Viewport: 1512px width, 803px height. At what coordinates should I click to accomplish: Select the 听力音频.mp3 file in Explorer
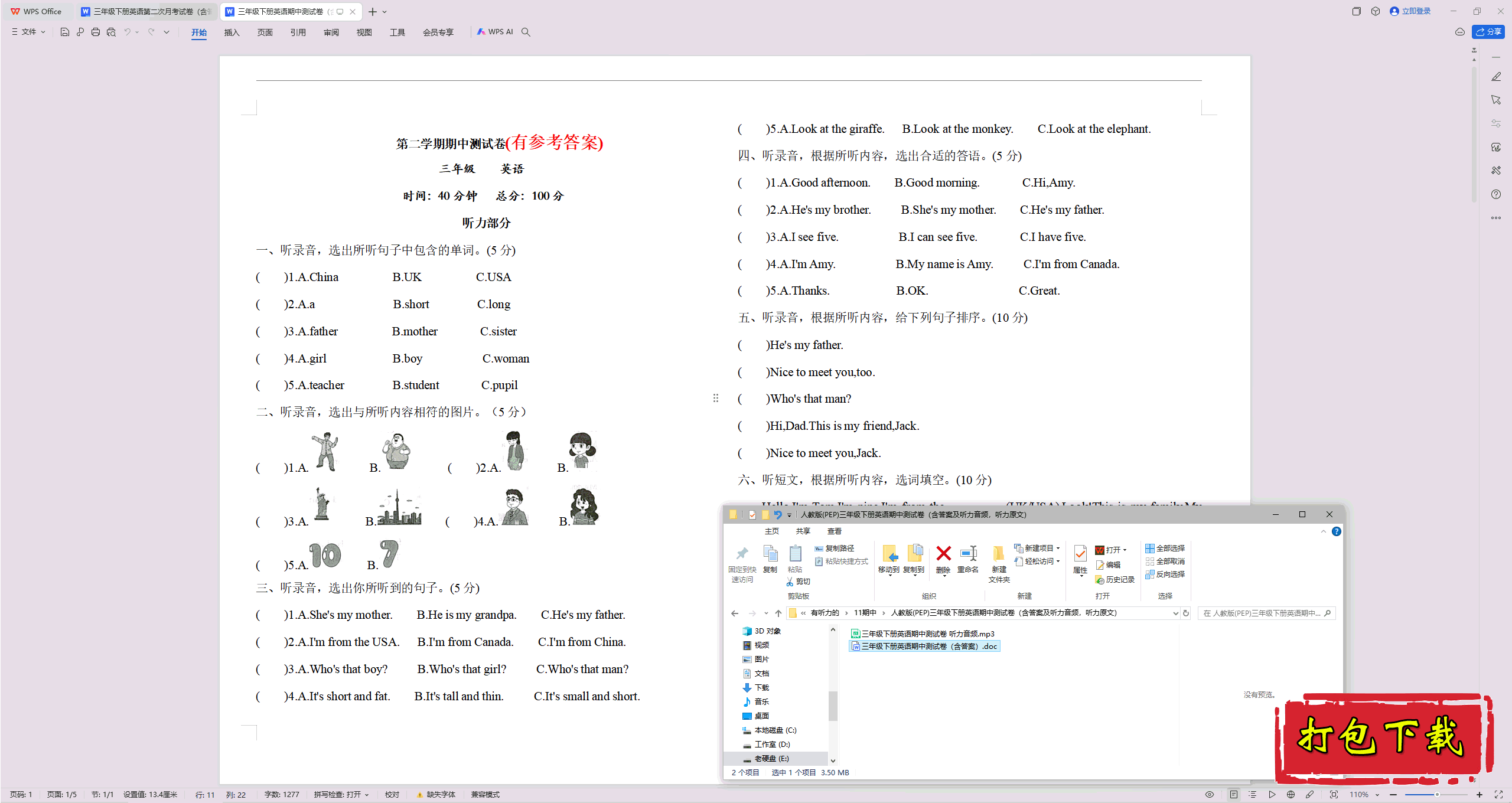(923, 634)
